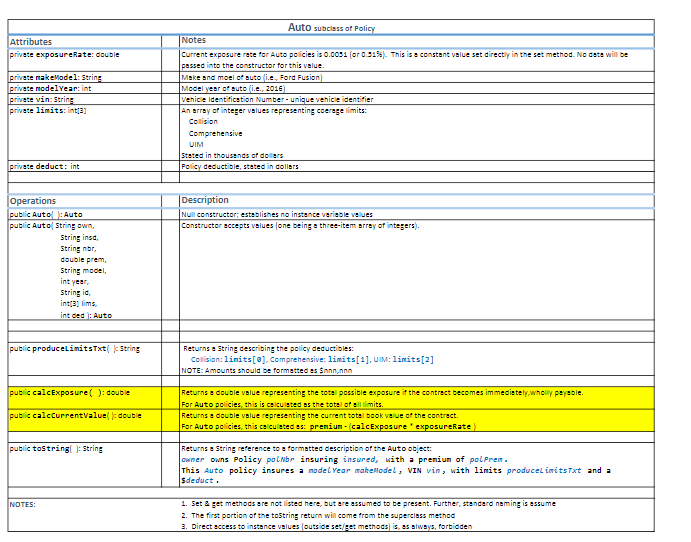Click 'public Auto( ): Auto' operation

pos(46,214)
